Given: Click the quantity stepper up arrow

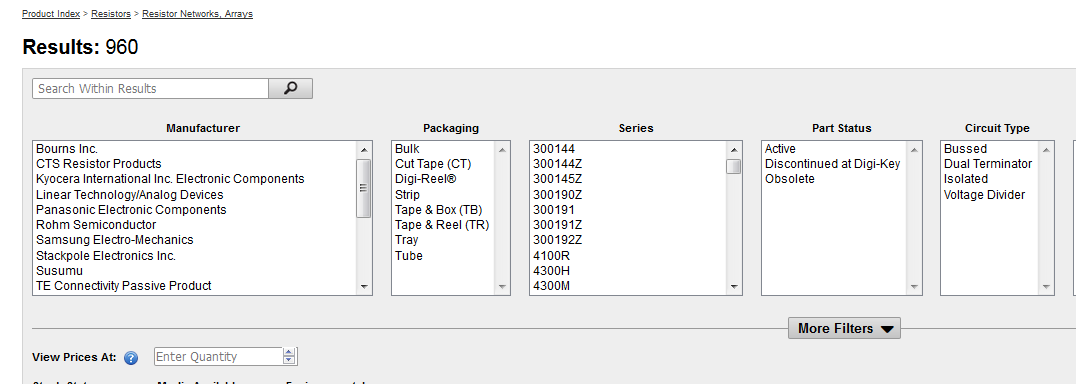Looking at the screenshot, I should tap(290, 352).
